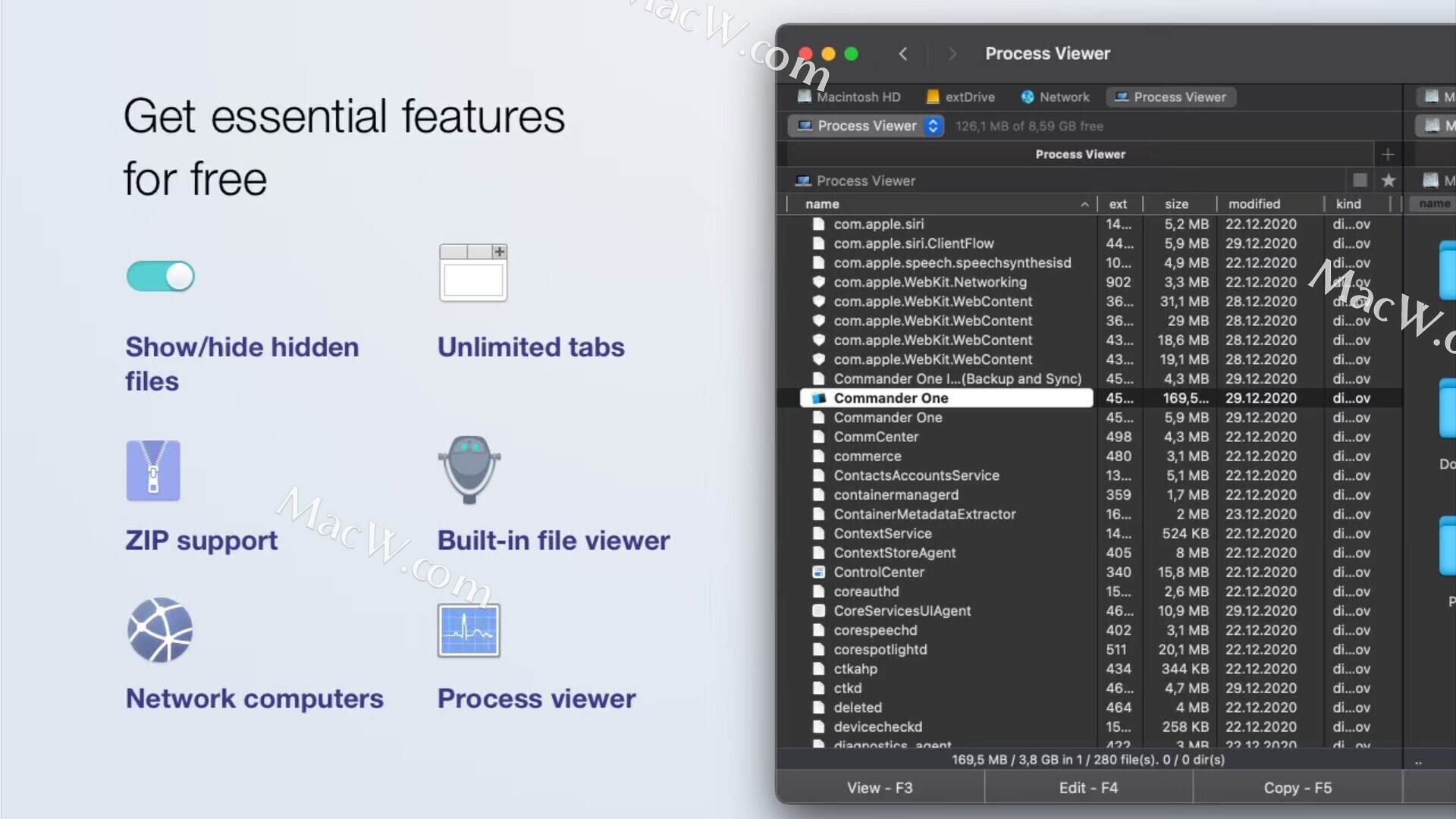Screen dimensions: 1456x819
Task: Click the Unlimited tabs window icon
Action: click(473, 273)
